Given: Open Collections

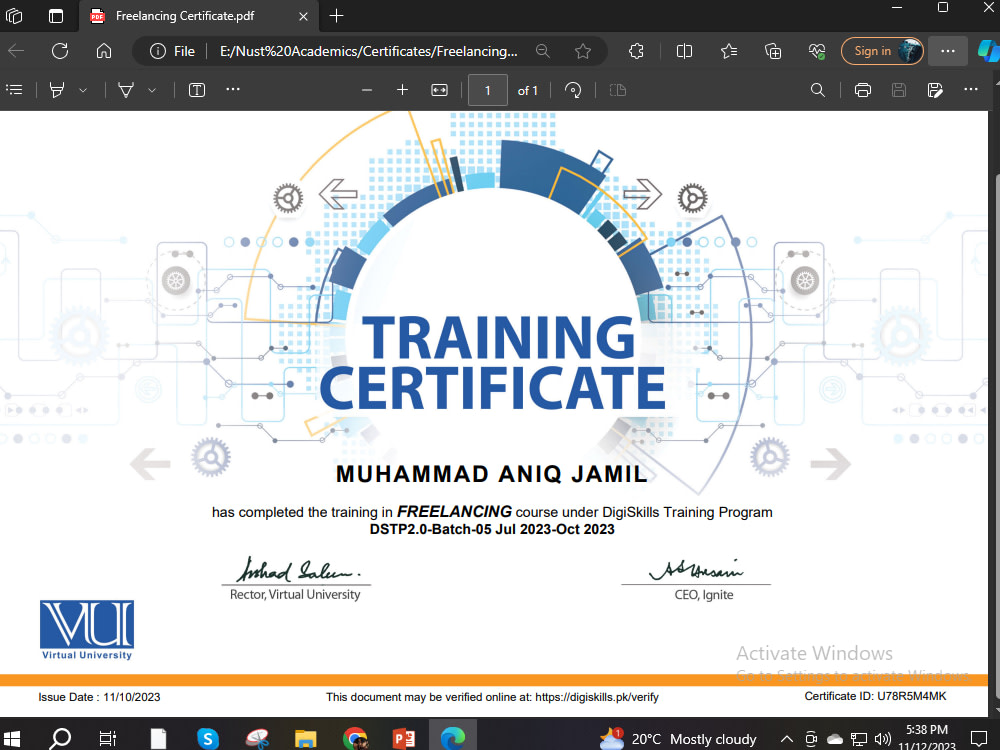Looking at the screenshot, I should tap(773, 51).
